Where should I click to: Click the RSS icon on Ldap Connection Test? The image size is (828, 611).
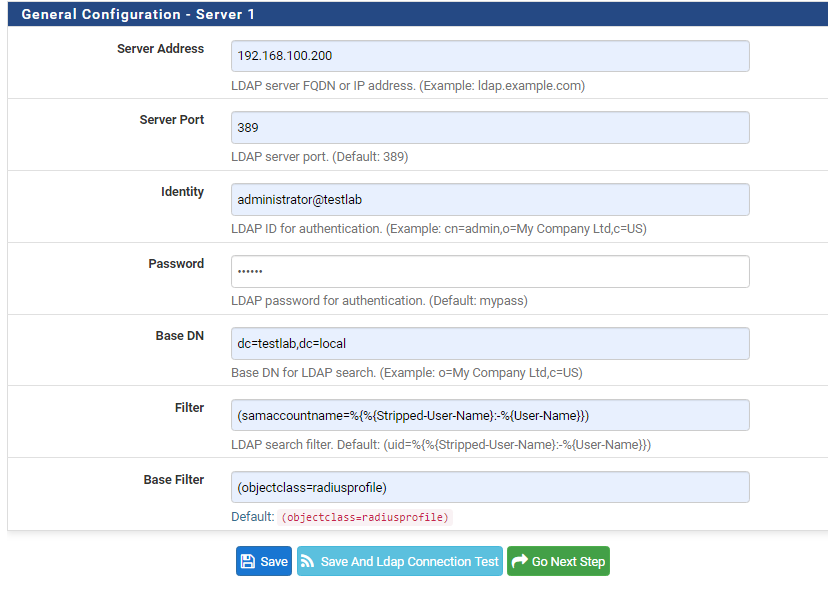(x=307, y=561)
